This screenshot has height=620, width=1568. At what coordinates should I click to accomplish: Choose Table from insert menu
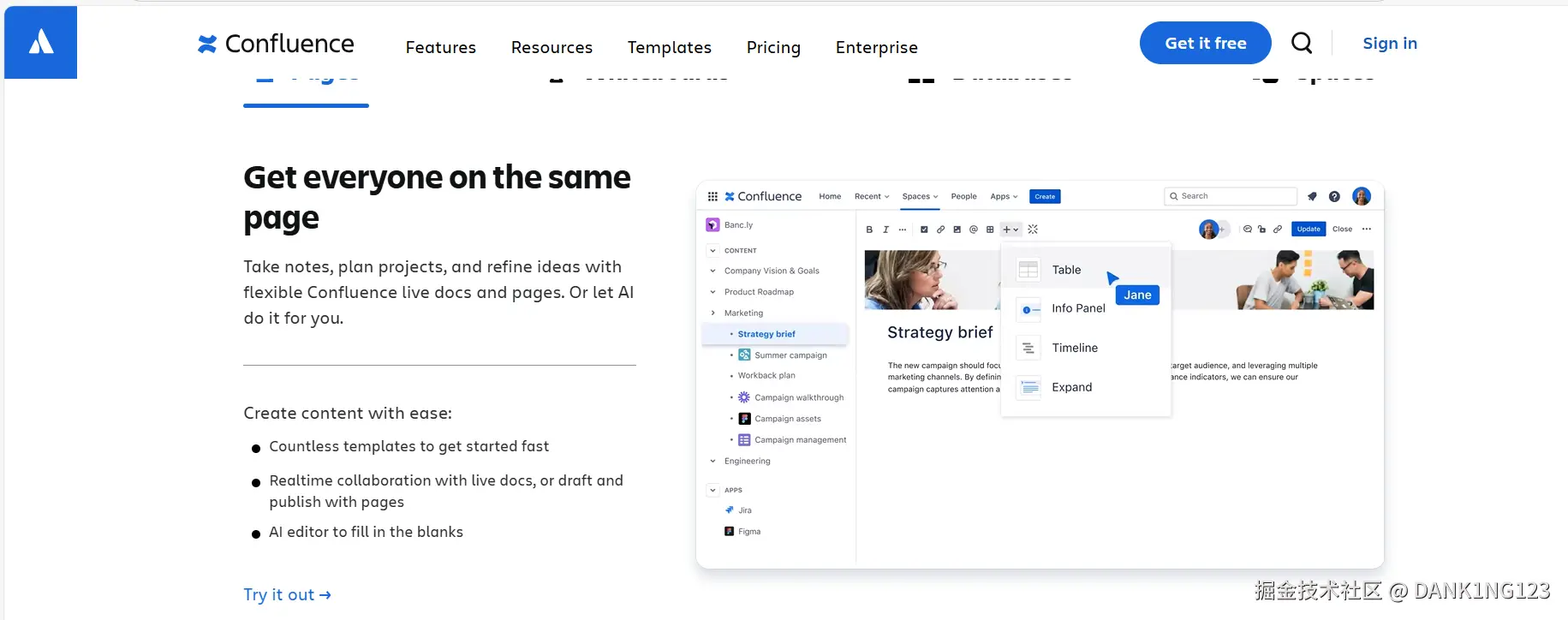coord(1085,270)
